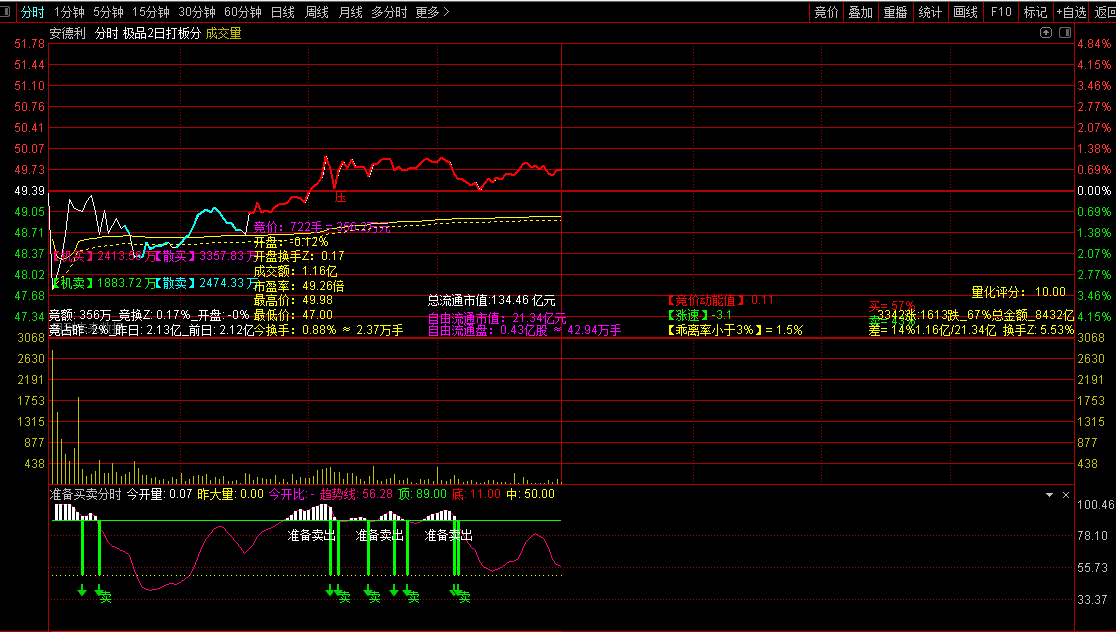The width and height of the screenshot is (1116, 632).
Task: Switch to the 1分钟 chart
Action: click(x=69, y=12)
